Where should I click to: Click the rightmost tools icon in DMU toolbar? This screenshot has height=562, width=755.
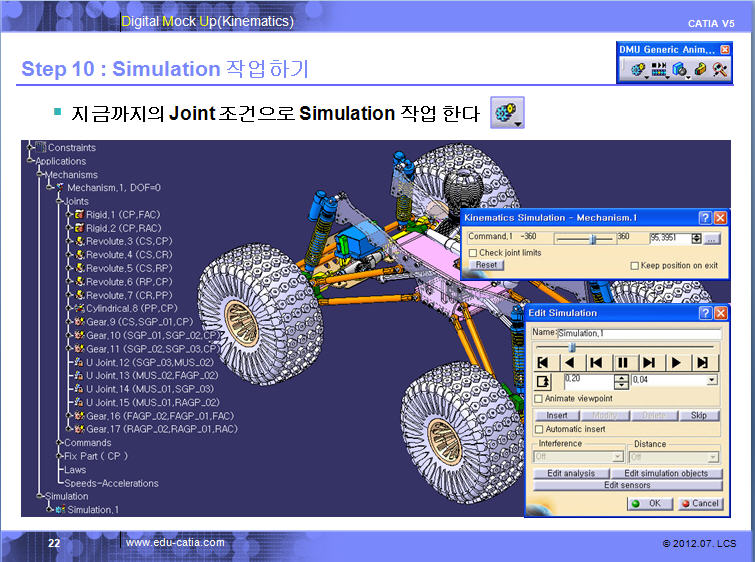[x=719, y=69]
